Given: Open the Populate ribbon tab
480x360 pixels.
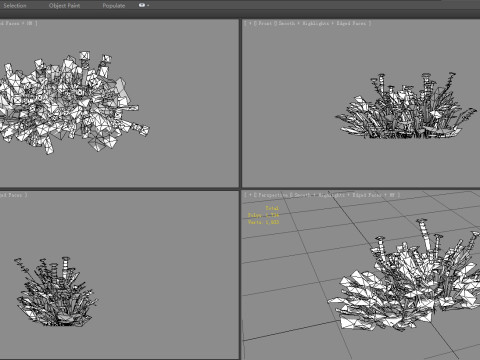Looking at the screenshot, I should coord(114,6).
